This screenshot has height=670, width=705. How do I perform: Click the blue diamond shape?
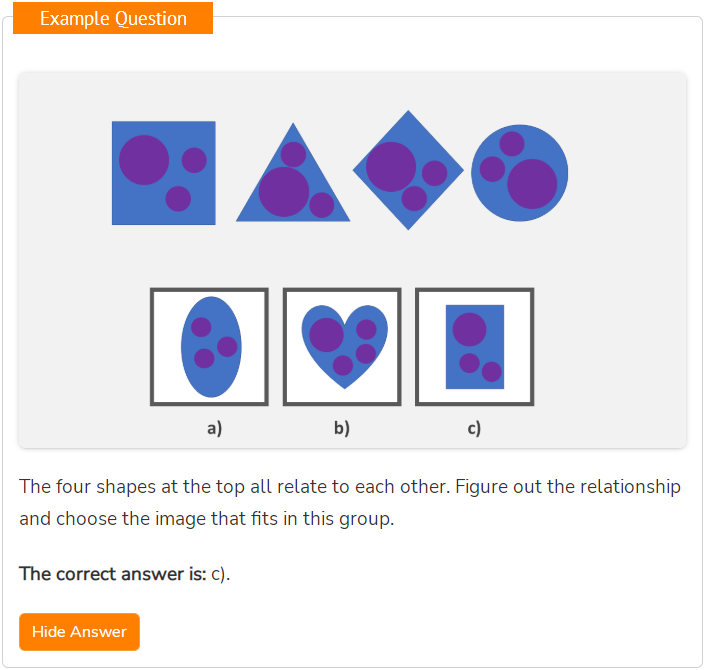point(408,170)
